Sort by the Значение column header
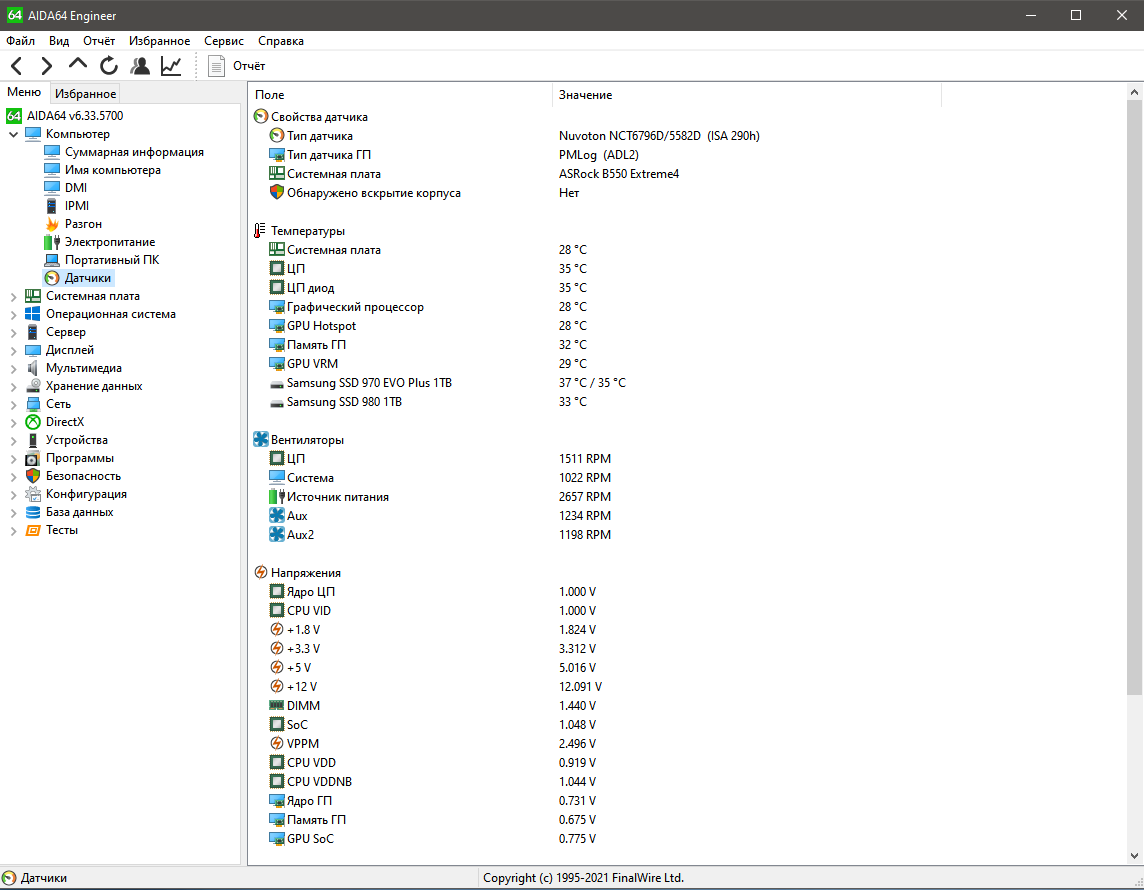Screen dimensions: 1144x890 [746, 95]
